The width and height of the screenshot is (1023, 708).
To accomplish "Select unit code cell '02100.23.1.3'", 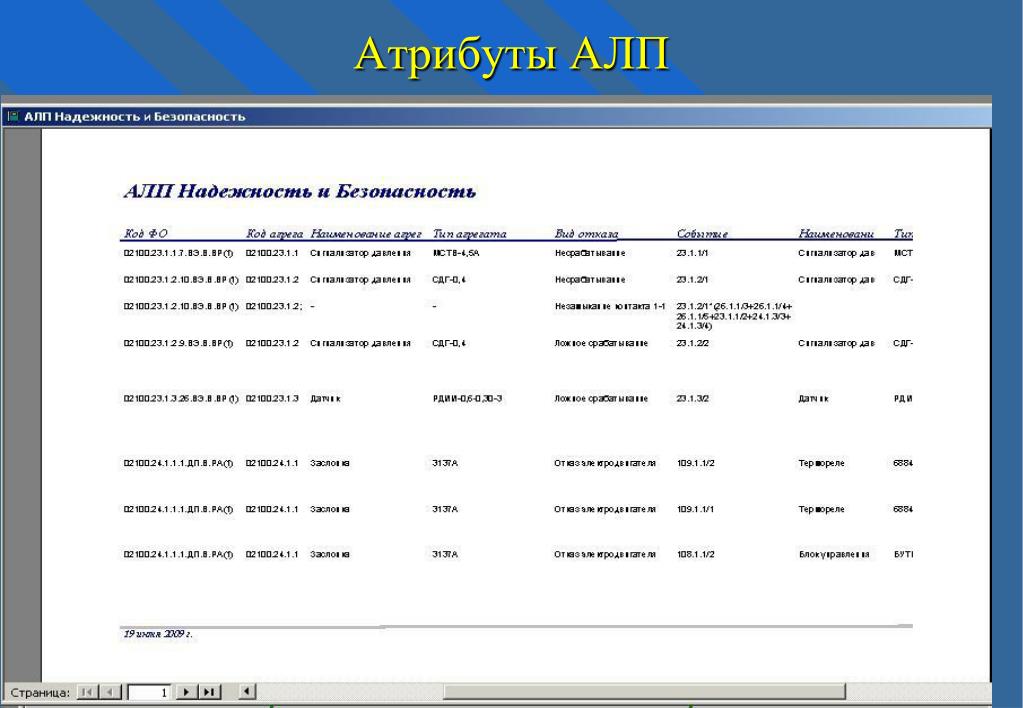I will tap(271, 399).
